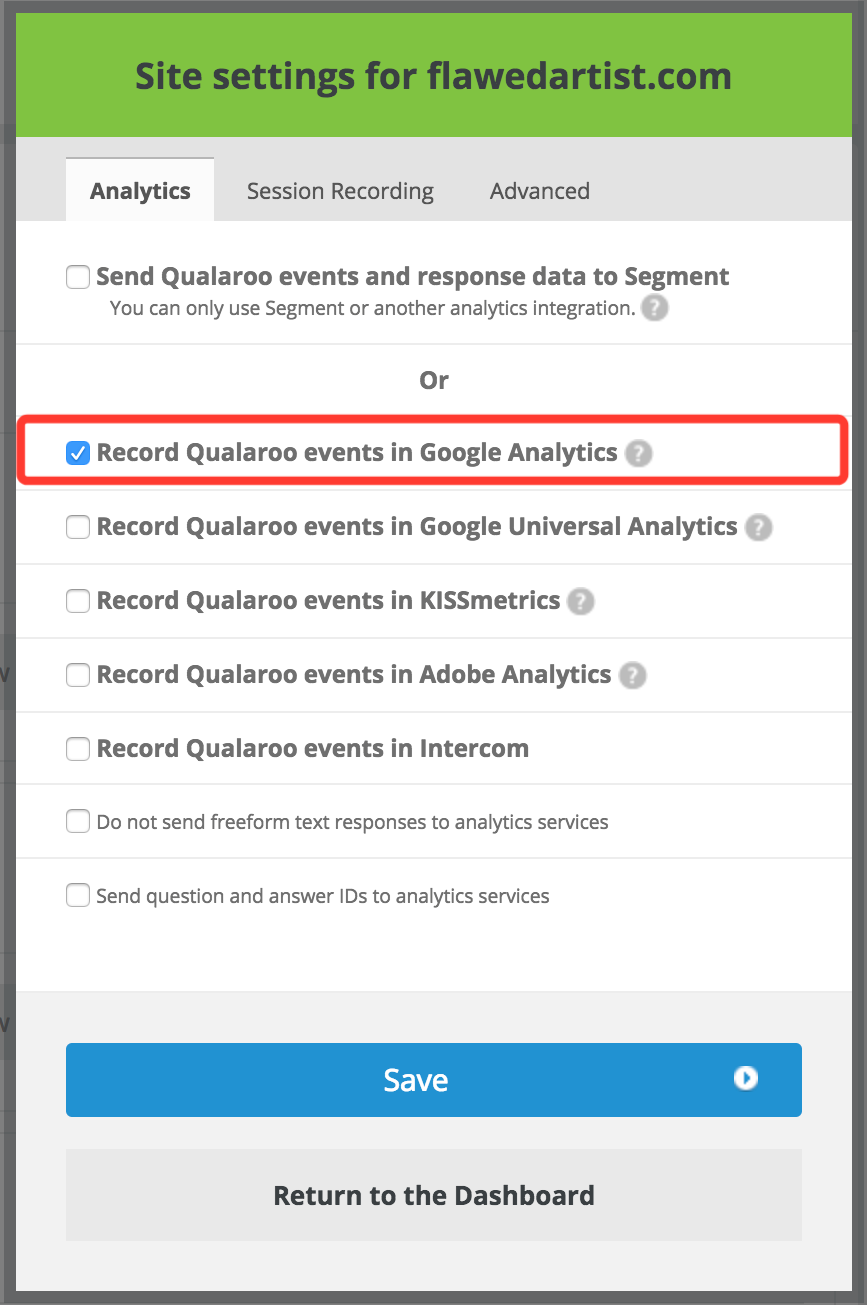The image size is (867, 1305).
Task: Enable recording events in KISSmetrics
Action: point(77,601)
